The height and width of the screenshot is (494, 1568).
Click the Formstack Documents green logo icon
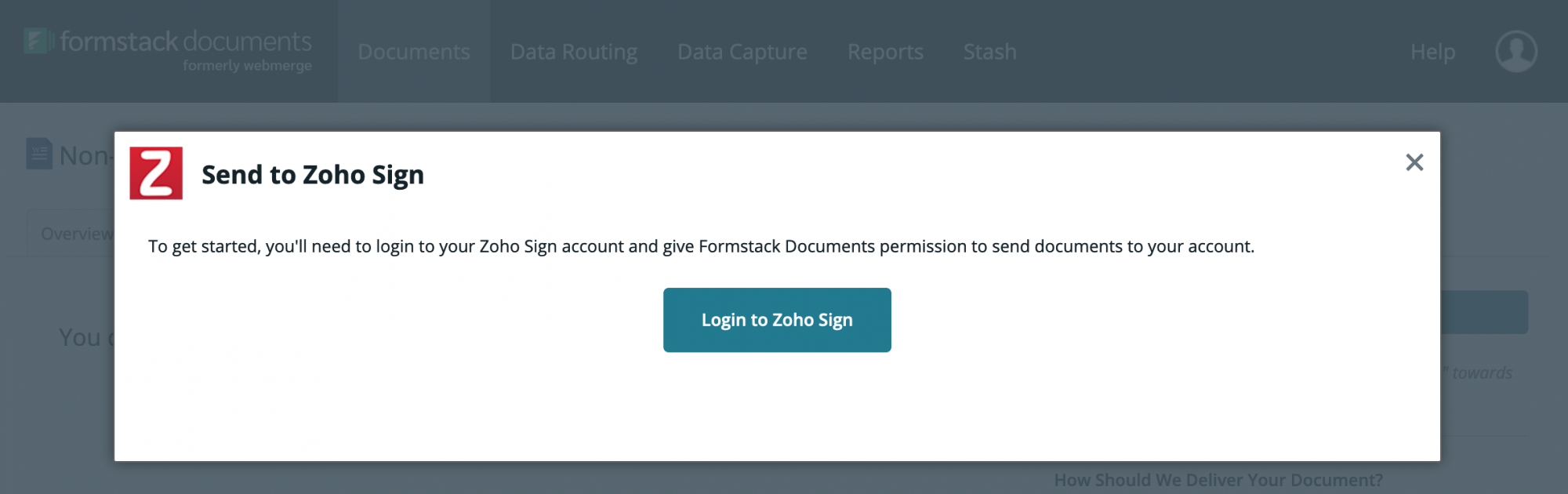click(38, 41)
